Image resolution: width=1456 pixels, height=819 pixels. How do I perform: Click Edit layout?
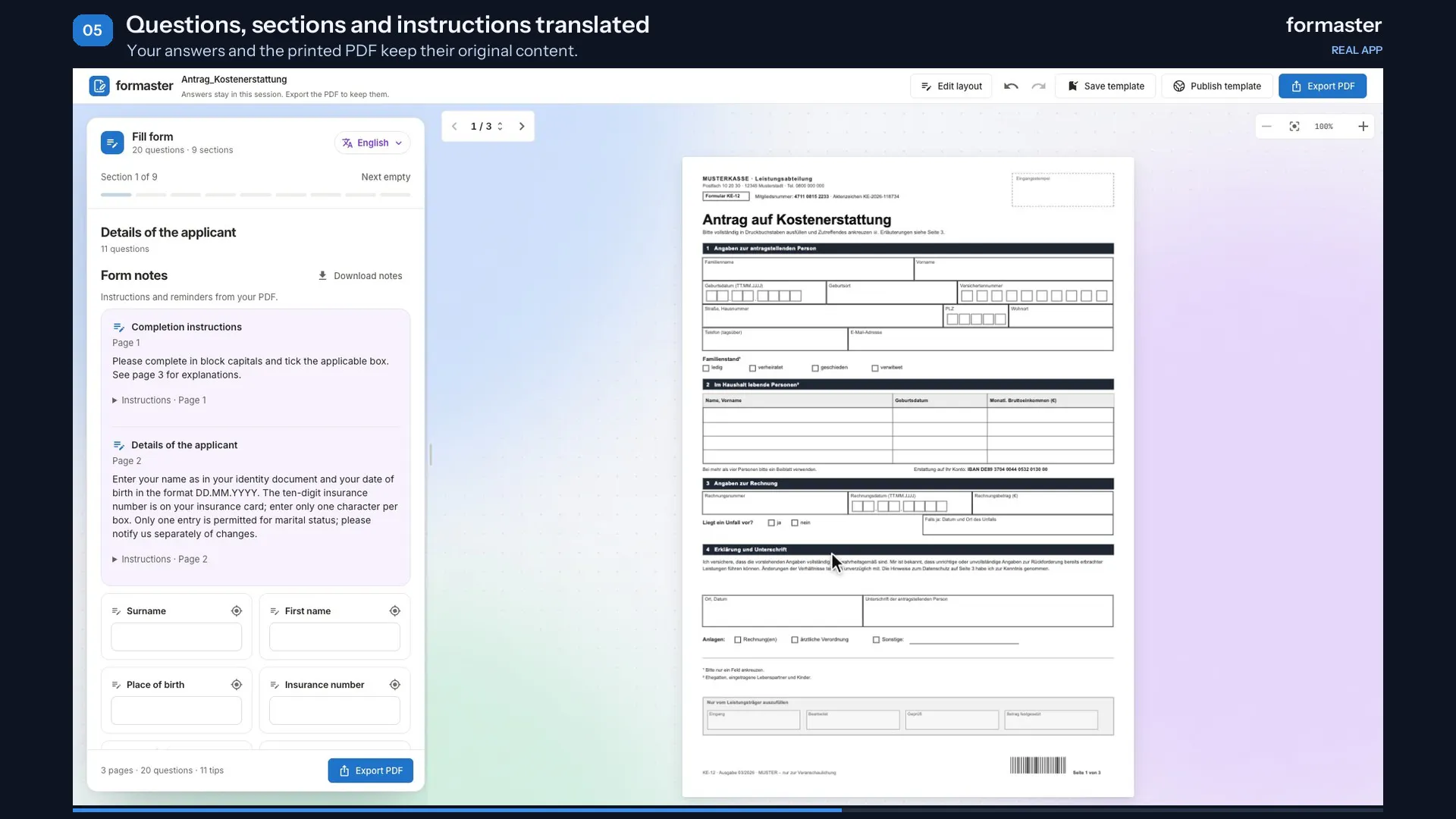coord(951,86)
